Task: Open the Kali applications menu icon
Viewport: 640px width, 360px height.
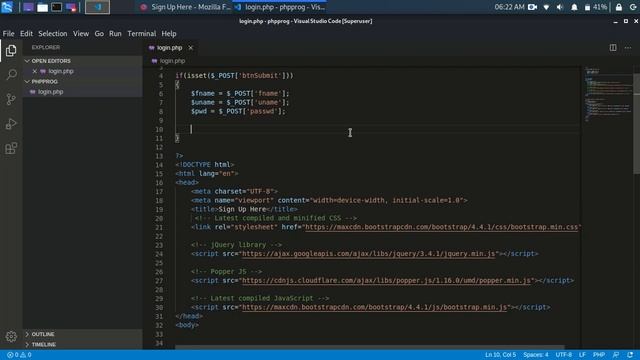Action: click(7, 7)
